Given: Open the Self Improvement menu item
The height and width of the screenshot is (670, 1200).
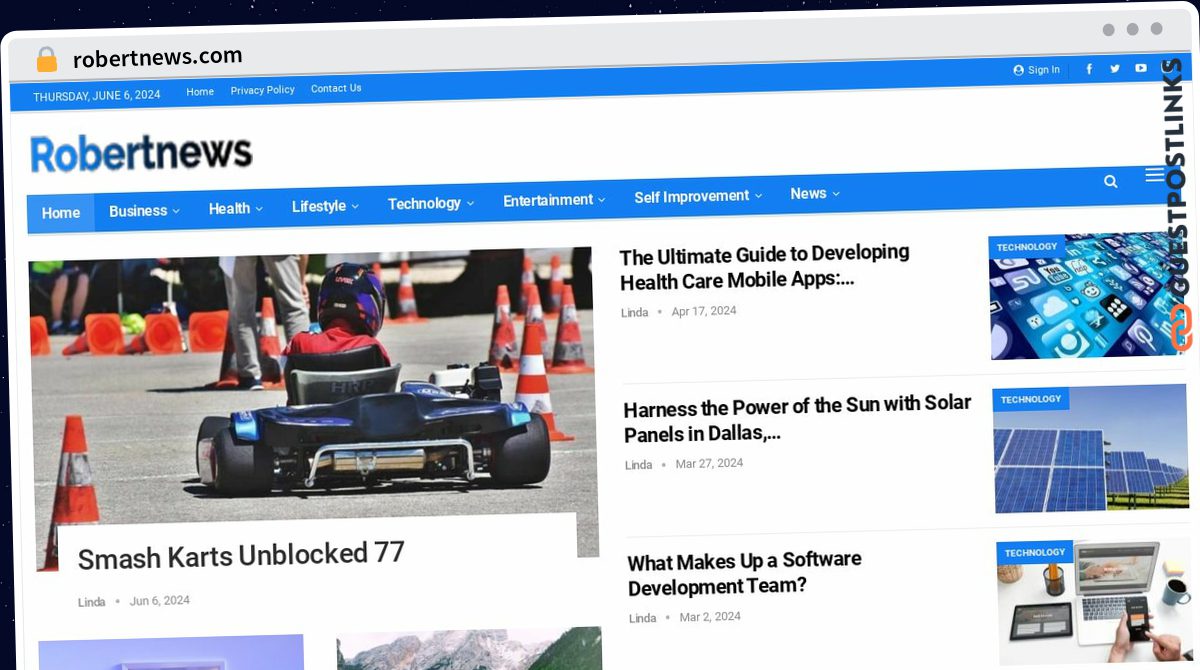Looking at the screenshot, I should point(691,196).
